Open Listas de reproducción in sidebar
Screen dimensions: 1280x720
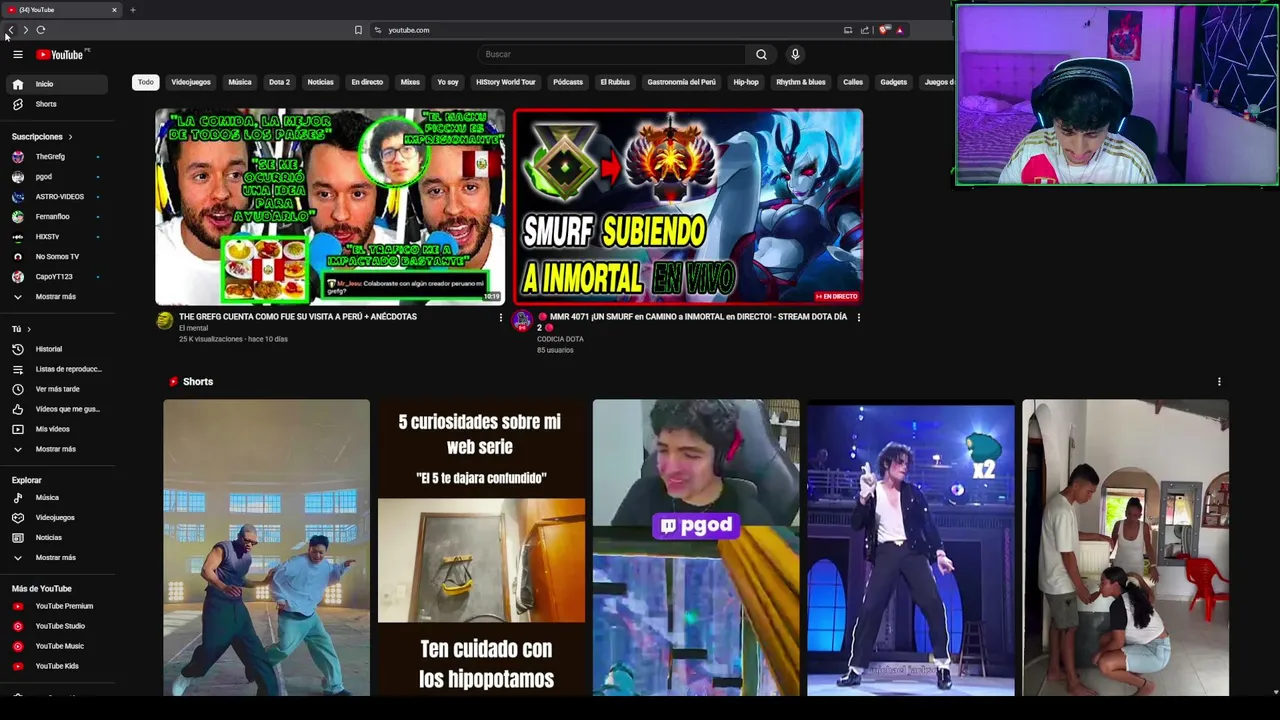coord(57,369)
